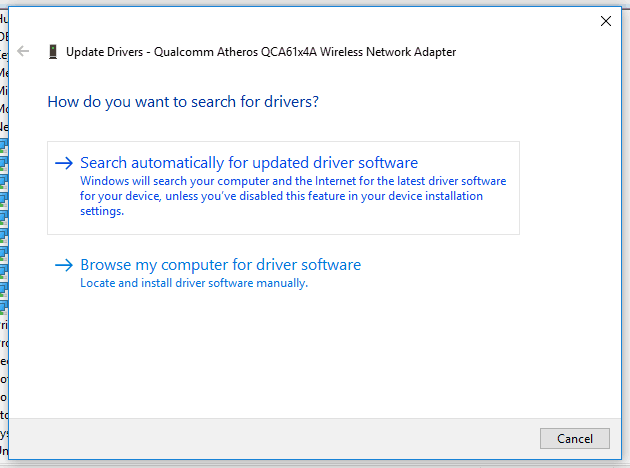
Task: Click the 'Windows will search your computer' description
Action: (293, 196)
